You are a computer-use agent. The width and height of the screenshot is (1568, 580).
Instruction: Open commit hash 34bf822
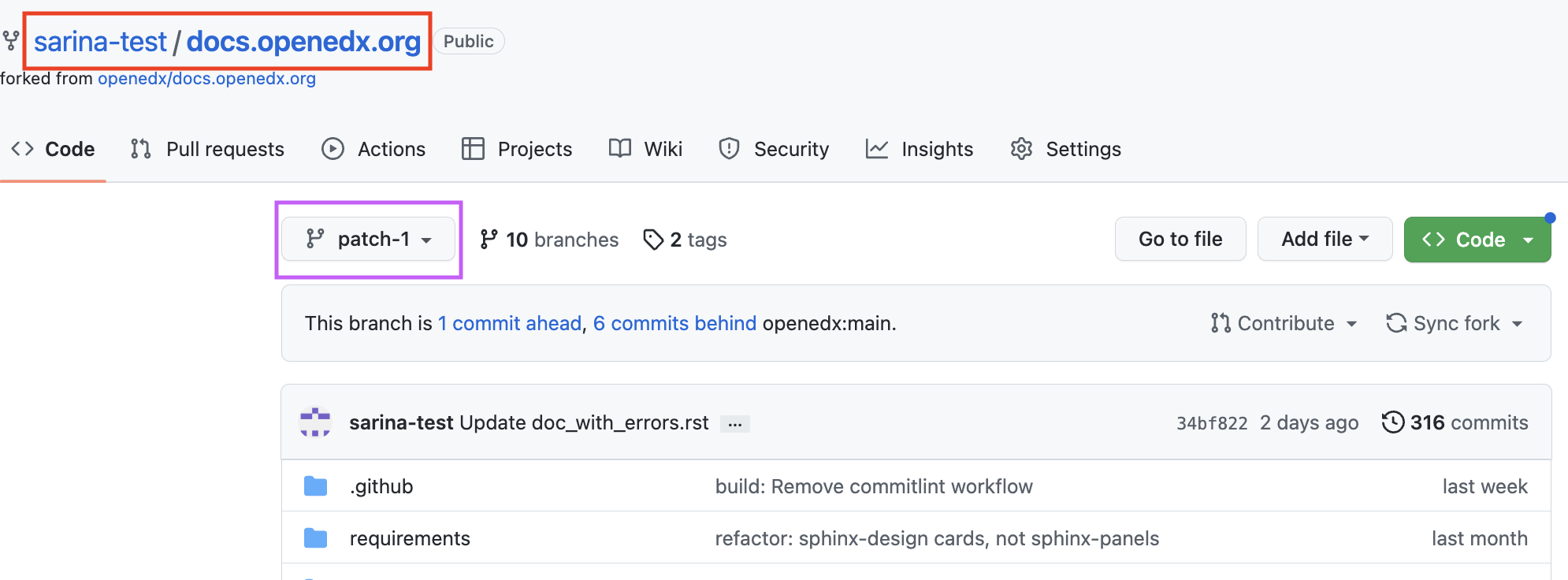[x=1211, y=423]
